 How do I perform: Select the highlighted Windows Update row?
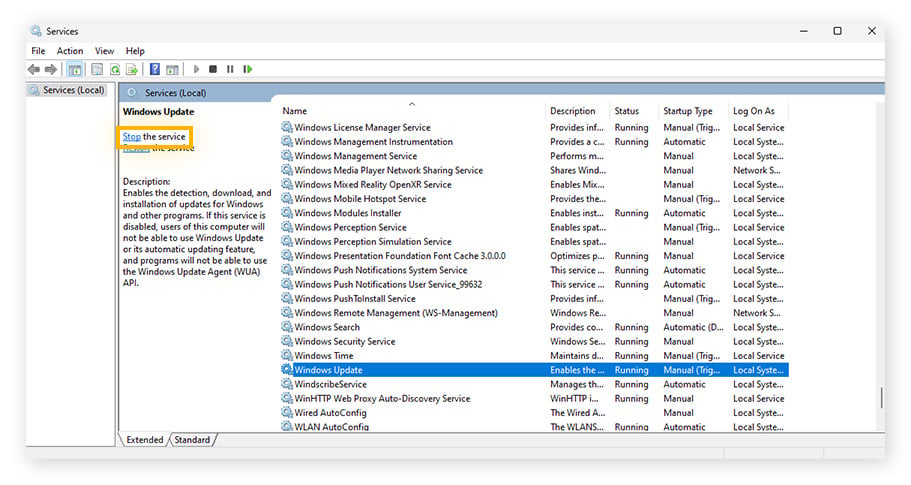click(x=534, y=370)
